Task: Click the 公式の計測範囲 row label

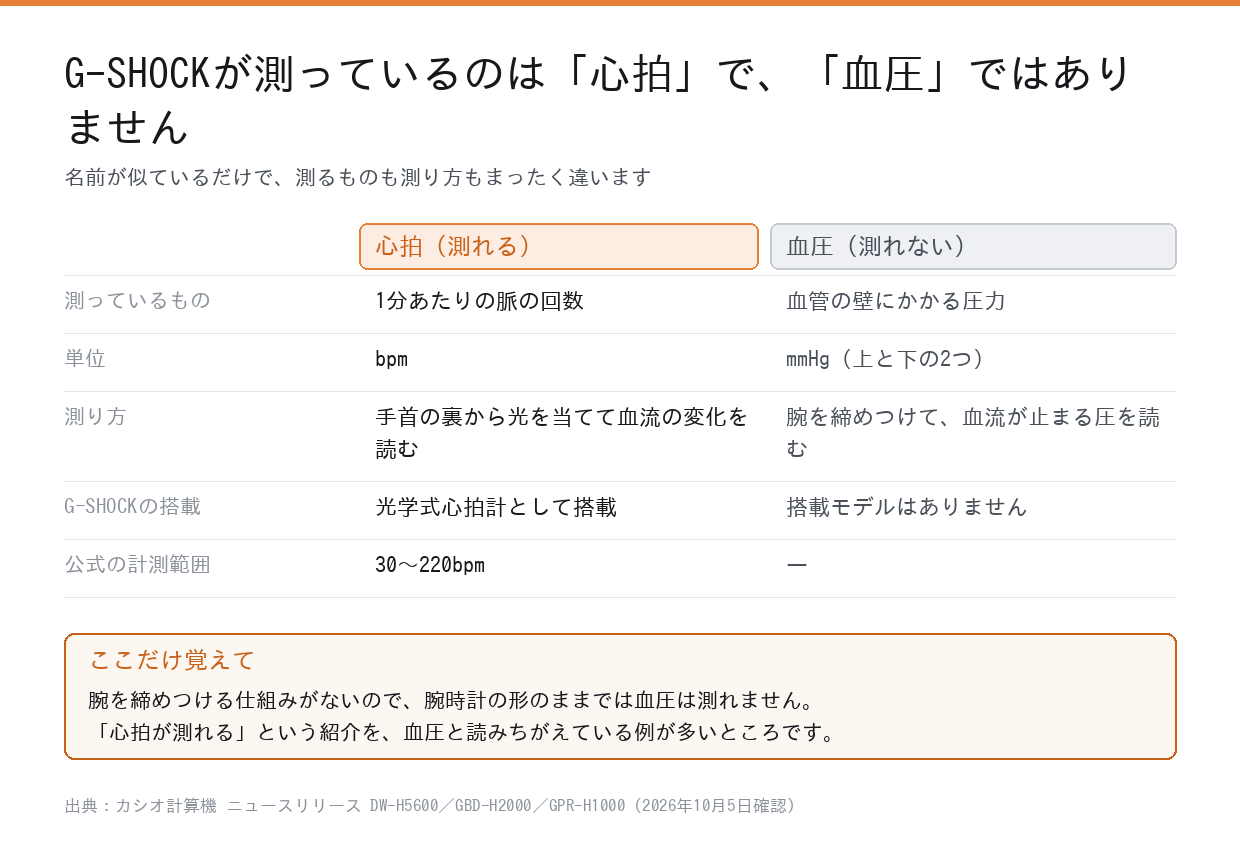Action: click(137, 565)
